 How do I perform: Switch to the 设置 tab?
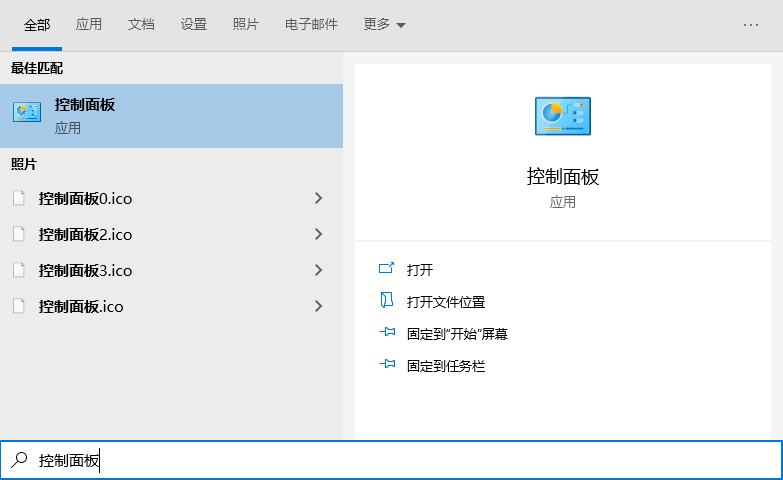[x=194, y=24]
